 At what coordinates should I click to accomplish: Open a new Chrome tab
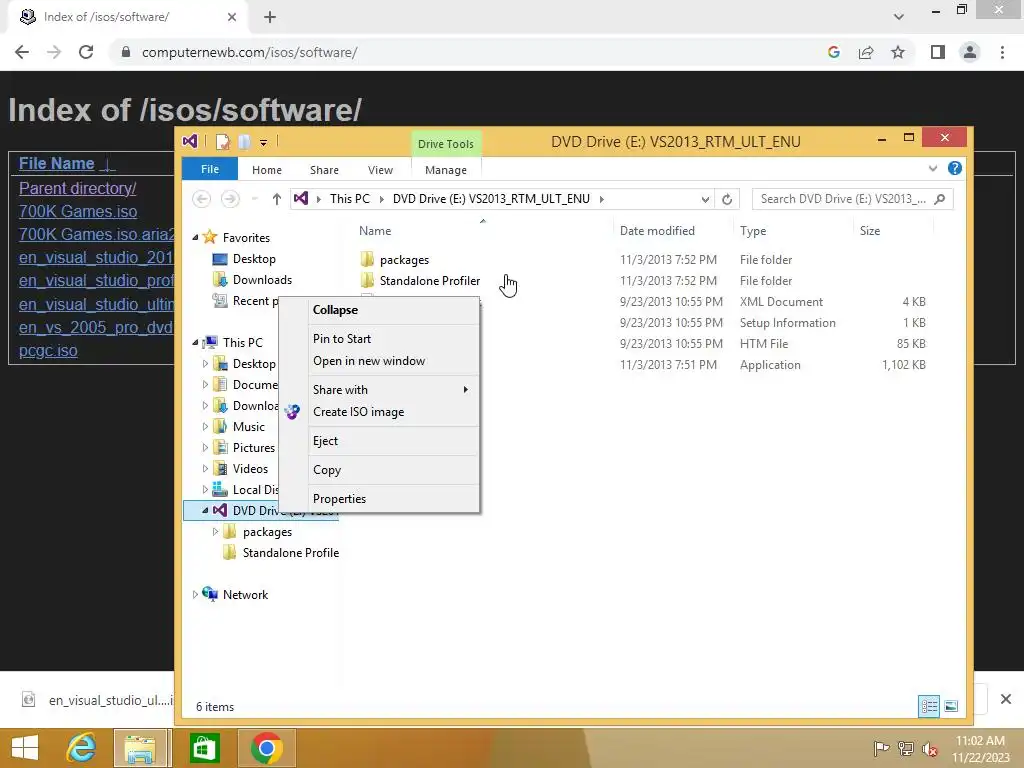[270, 17]
